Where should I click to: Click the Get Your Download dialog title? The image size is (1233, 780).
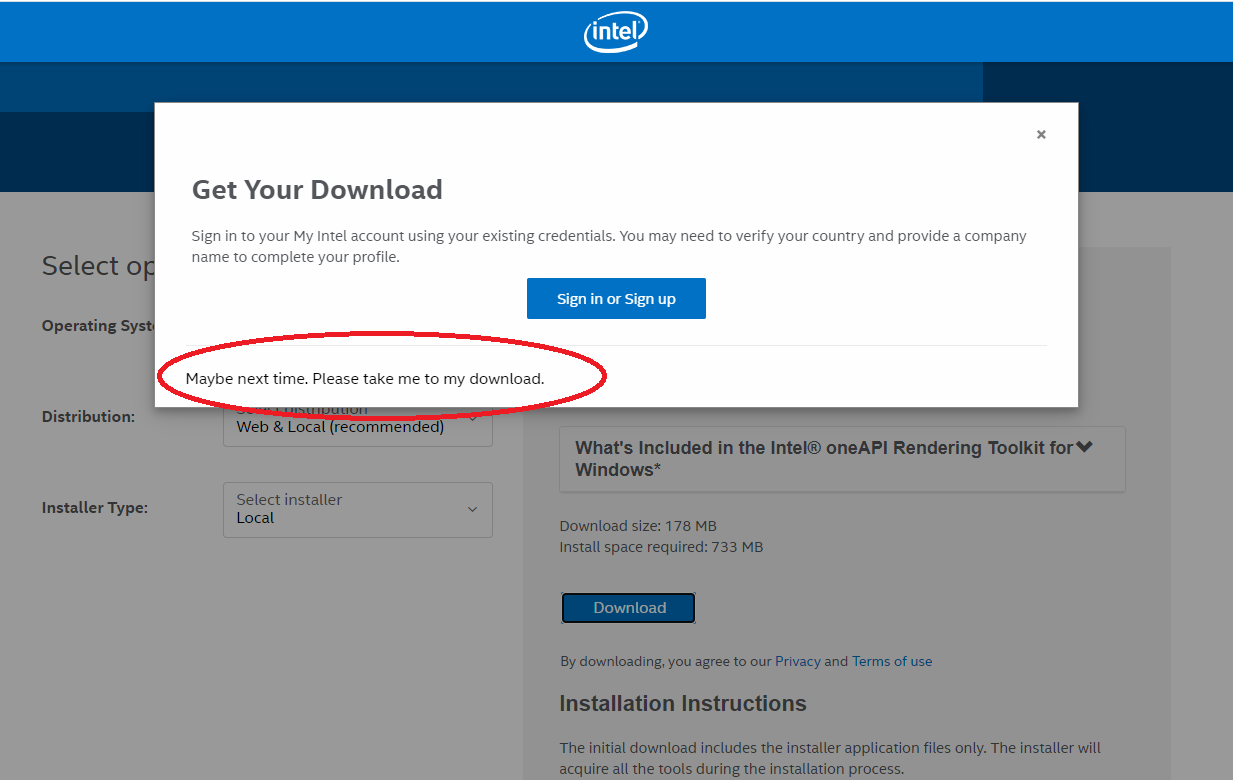coord(316,189)
